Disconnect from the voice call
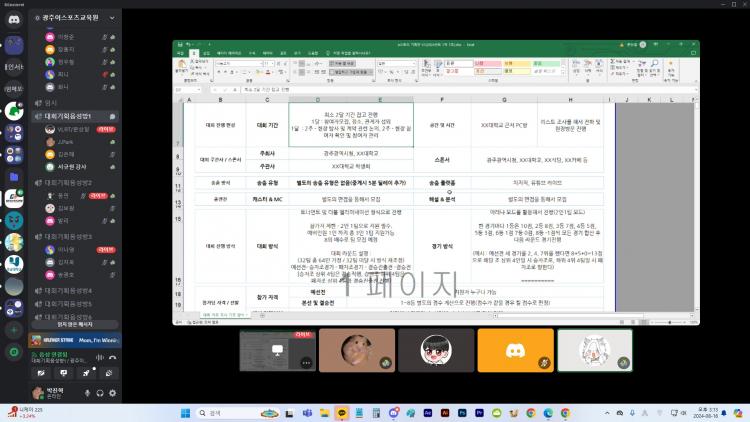The width and height of the screenshot is (750, 422). tap(112, 357)
